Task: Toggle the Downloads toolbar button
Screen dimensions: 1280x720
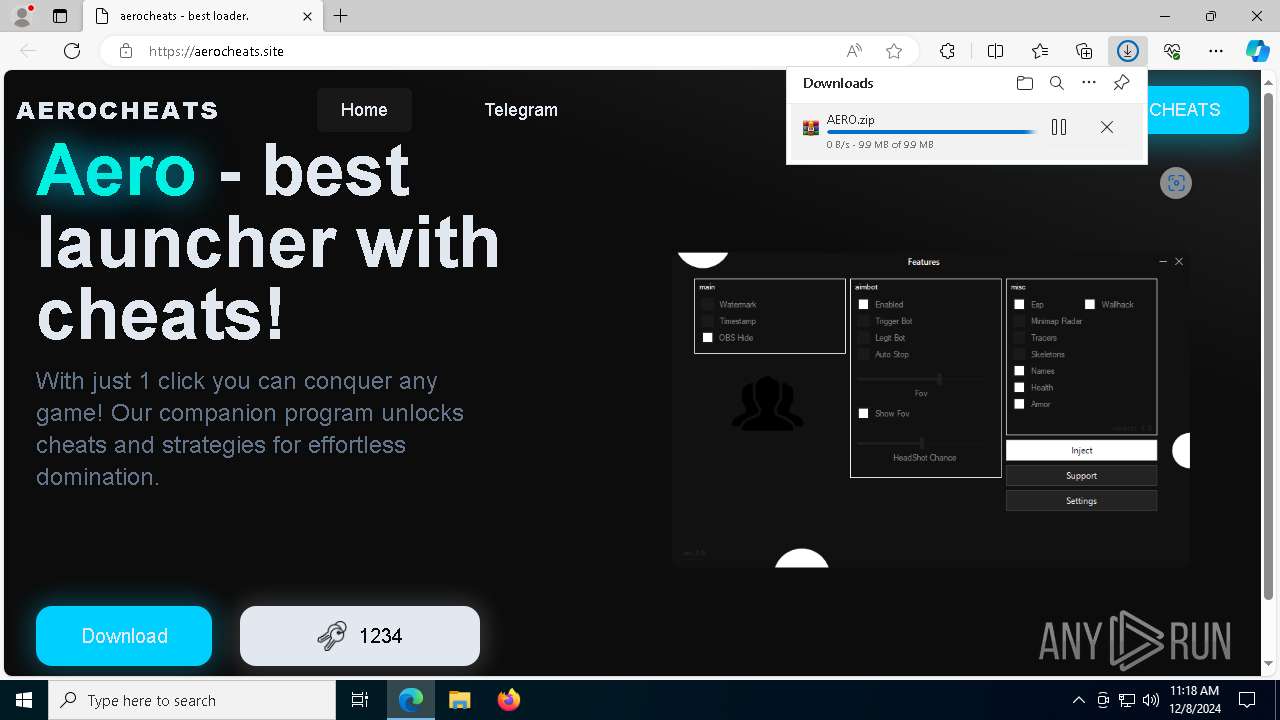Action: [1128, 51]
